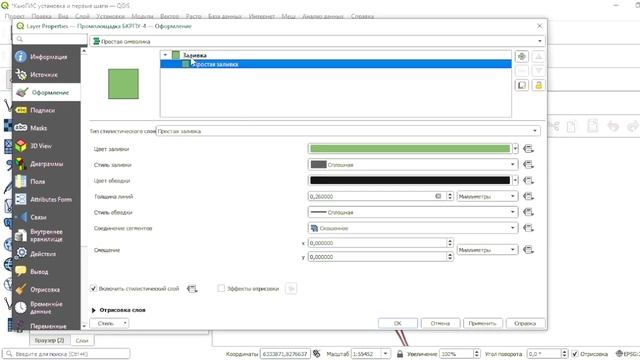
Task: Enable Эффекты отрисовки checkbox
Action: tap(221, 289)
